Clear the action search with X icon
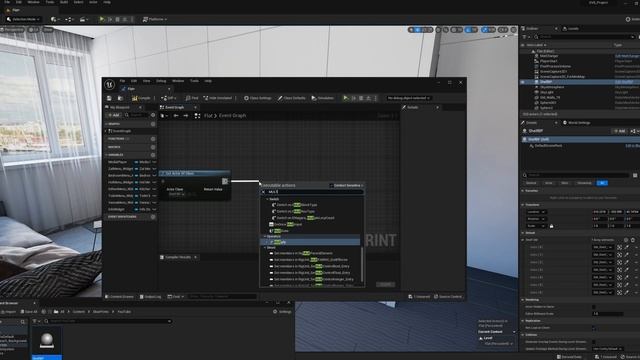 click(264, 192)
